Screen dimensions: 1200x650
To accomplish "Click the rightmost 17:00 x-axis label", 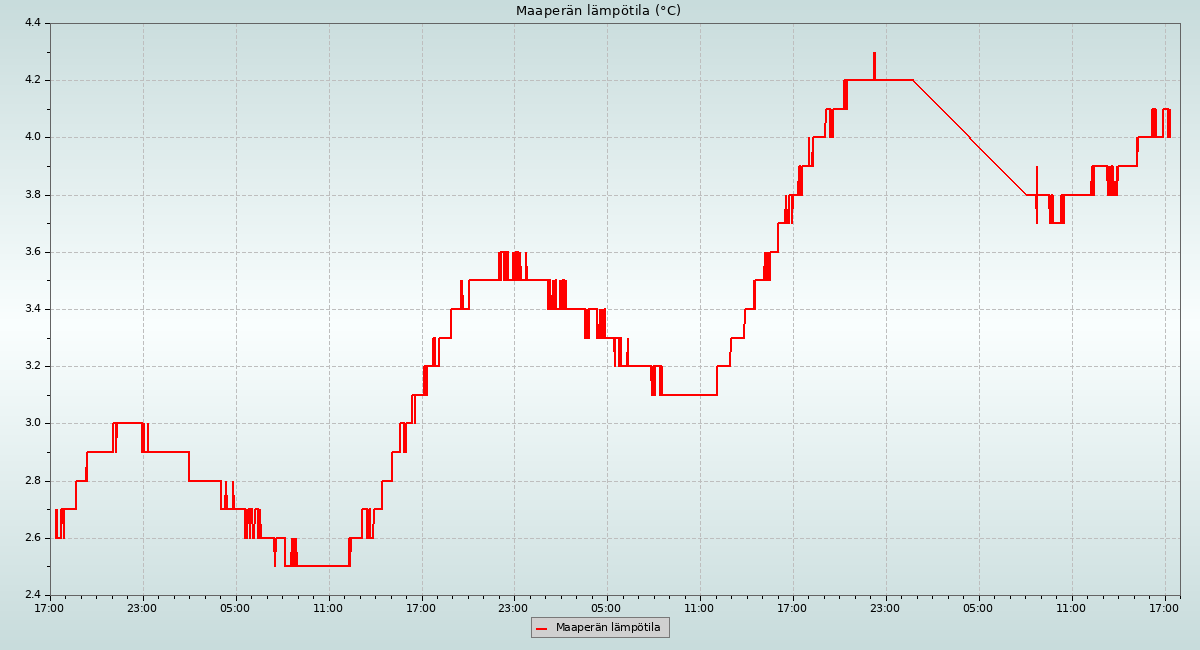I will (x=1165, y=607).
